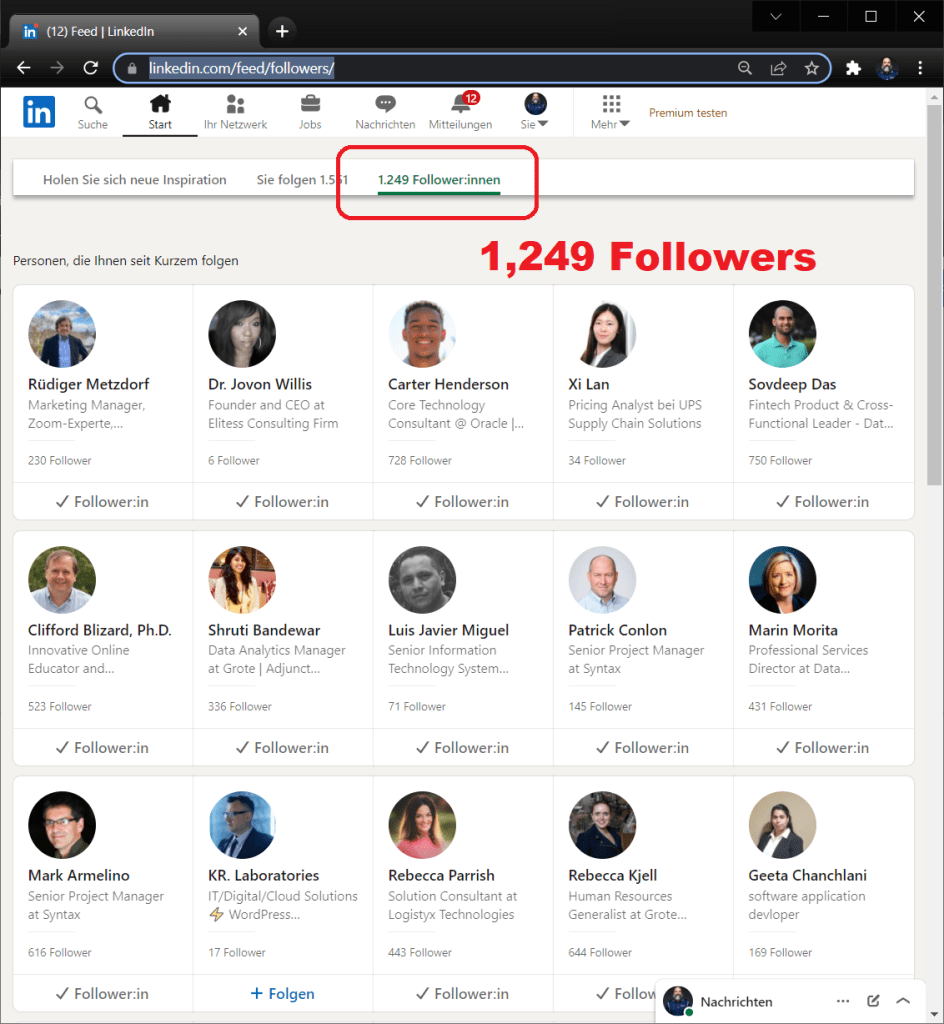Follow KR. Laboratories with Folgen button
The width and height of the screenshot is (944, 1024).
282,994
